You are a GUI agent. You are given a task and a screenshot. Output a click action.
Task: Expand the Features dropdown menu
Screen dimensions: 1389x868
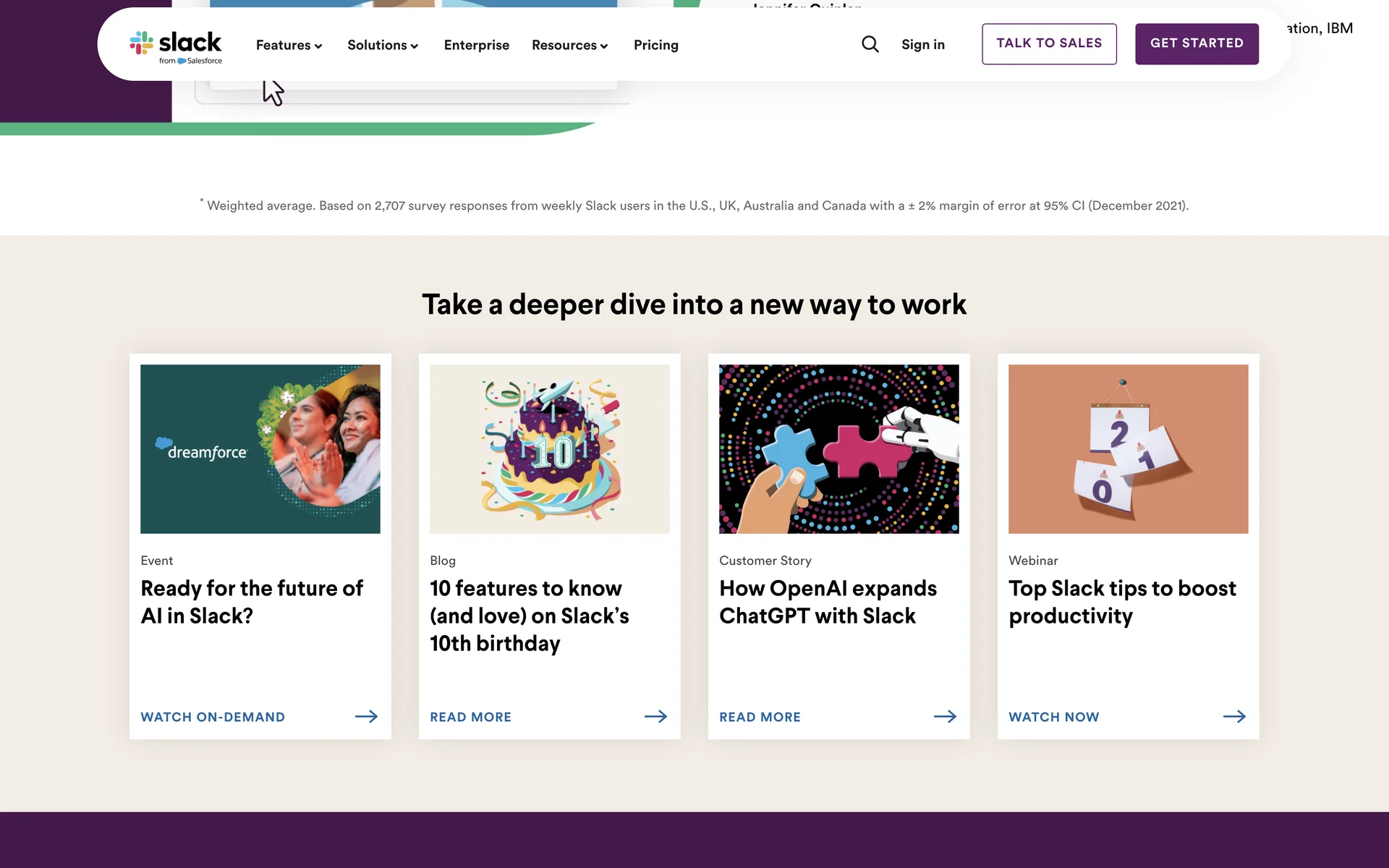click(289, 45)
